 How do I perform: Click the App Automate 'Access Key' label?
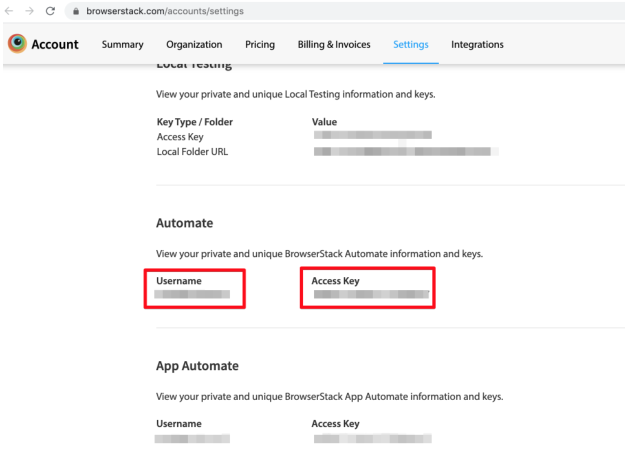coord(335,424)
